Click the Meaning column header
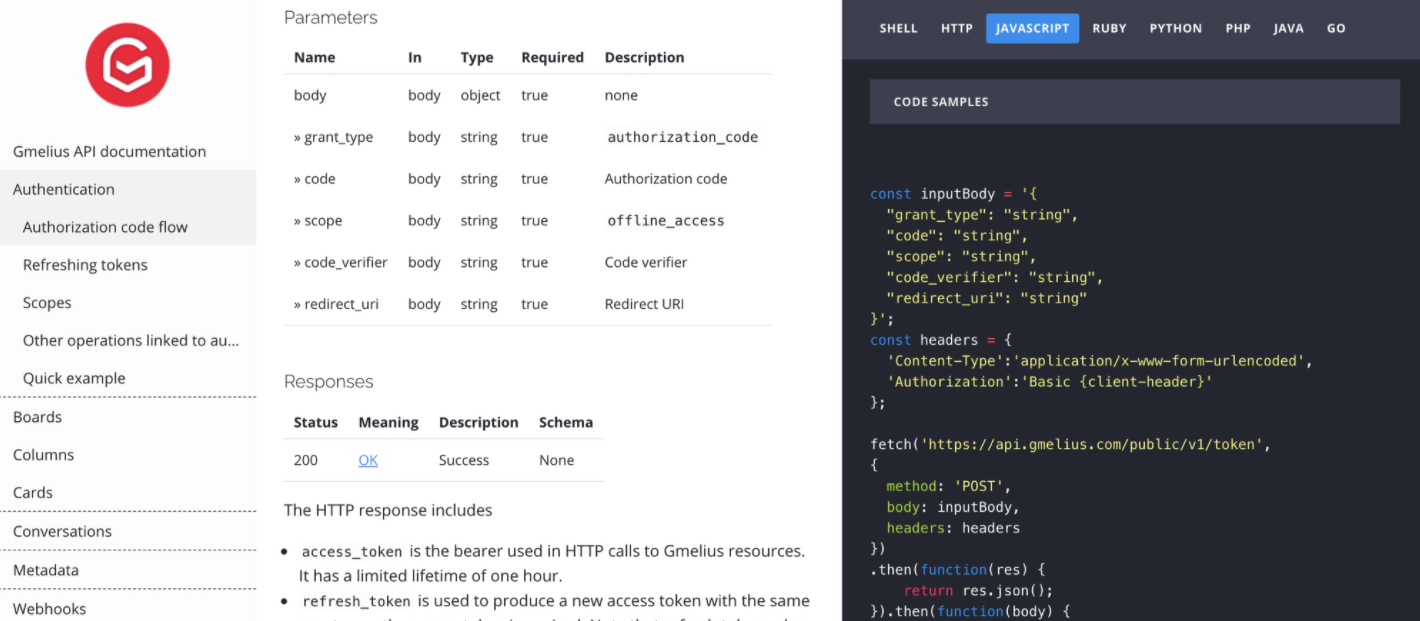The height and width of the screenshot is (621, 1420). pyautogui.click(x=388, y=422)
